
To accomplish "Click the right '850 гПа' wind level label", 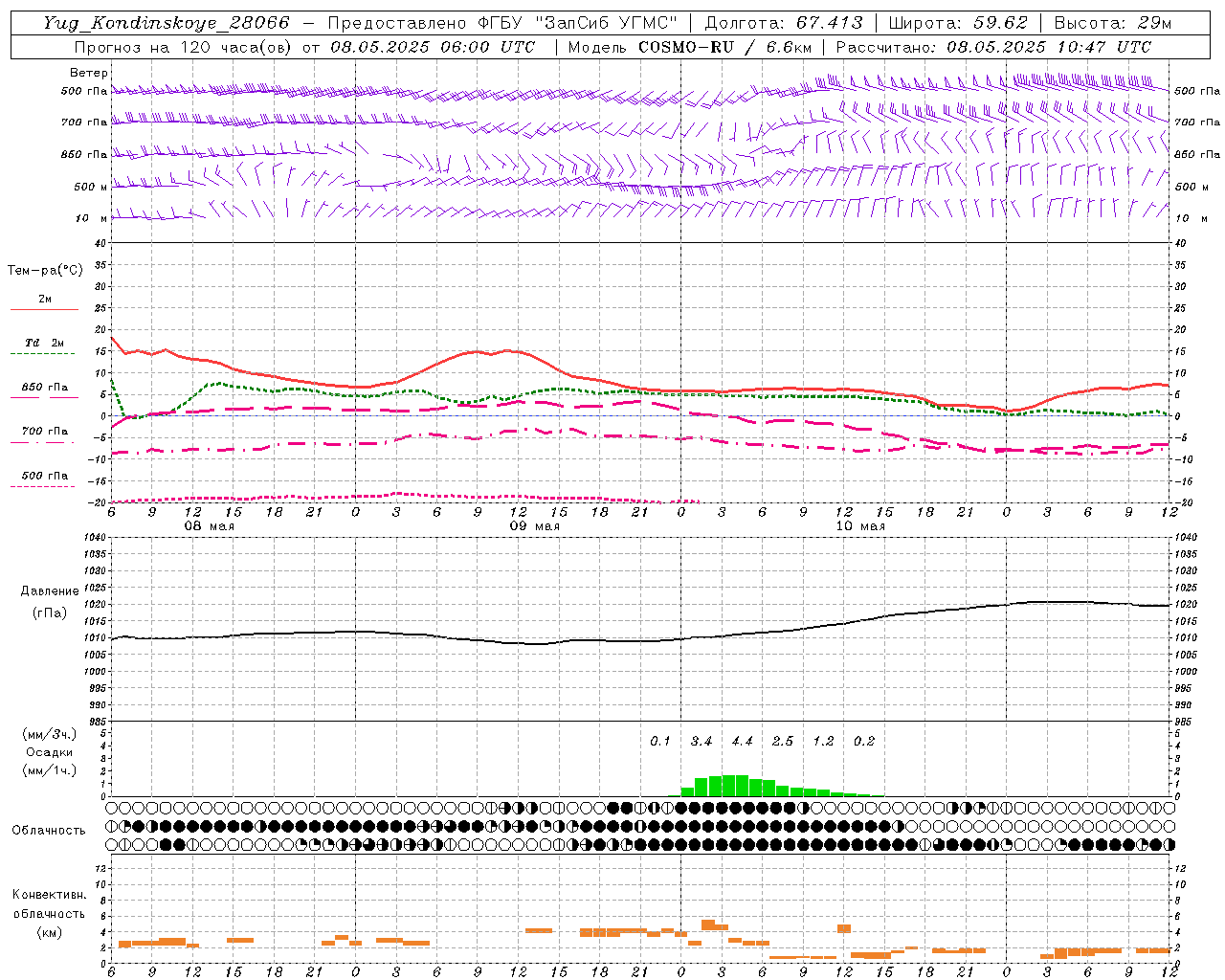I will point(1197,154).
